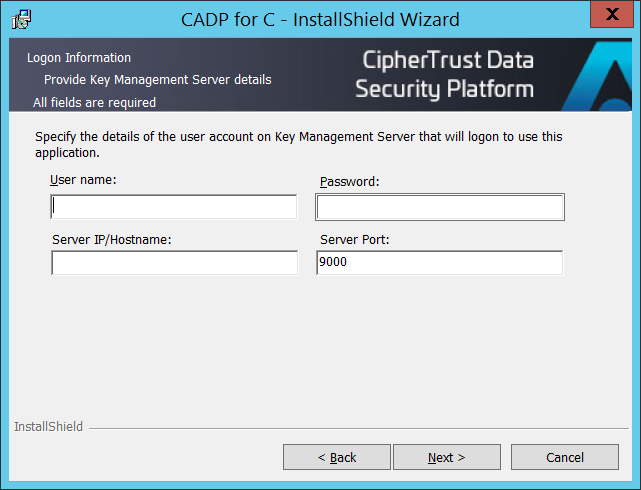Click the Server Port field containing 9000
This screenshot has width=641, height=490.
[x=439, y=262]
